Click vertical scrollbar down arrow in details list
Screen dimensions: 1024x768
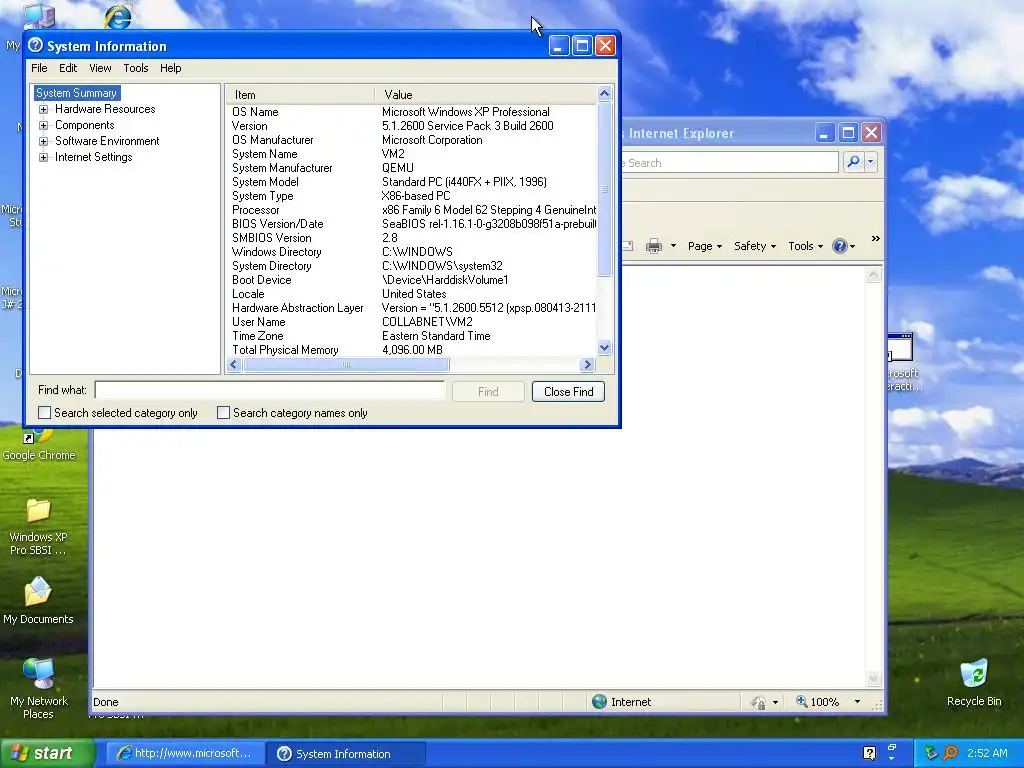604,348
